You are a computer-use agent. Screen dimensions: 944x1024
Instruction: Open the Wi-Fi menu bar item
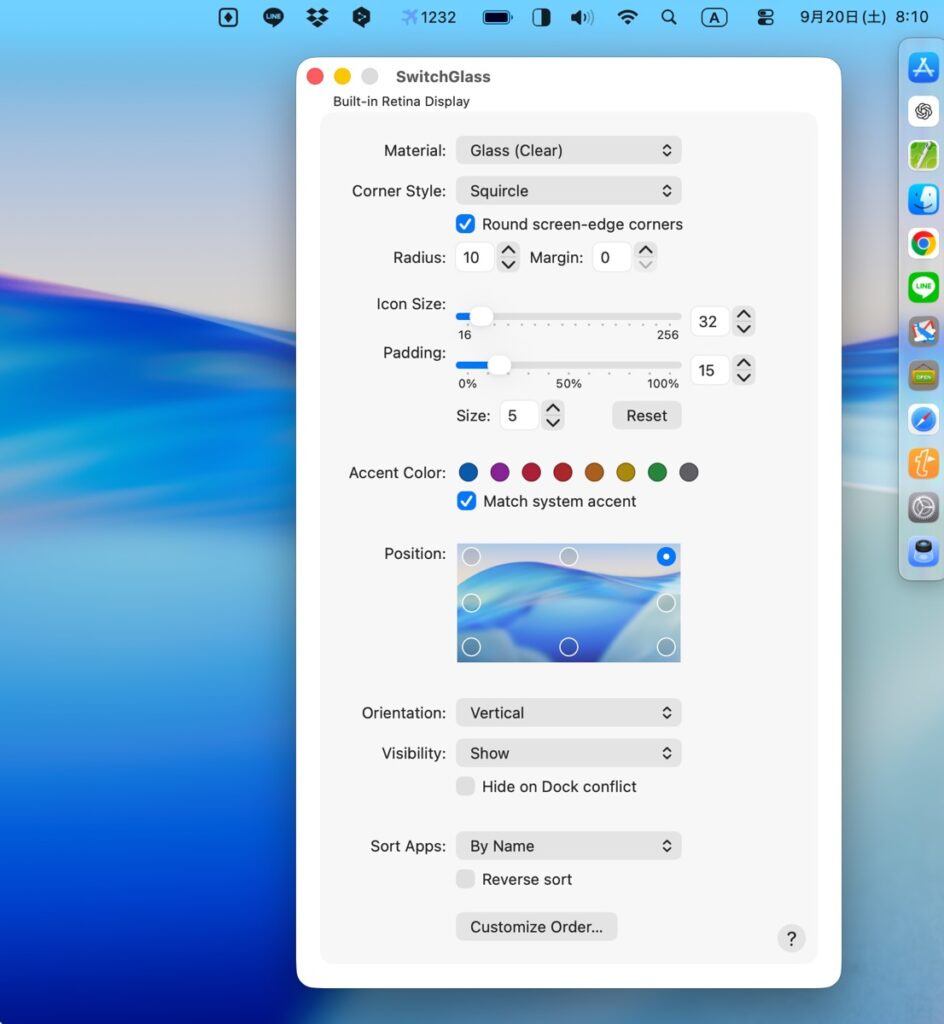pos(627,17)
